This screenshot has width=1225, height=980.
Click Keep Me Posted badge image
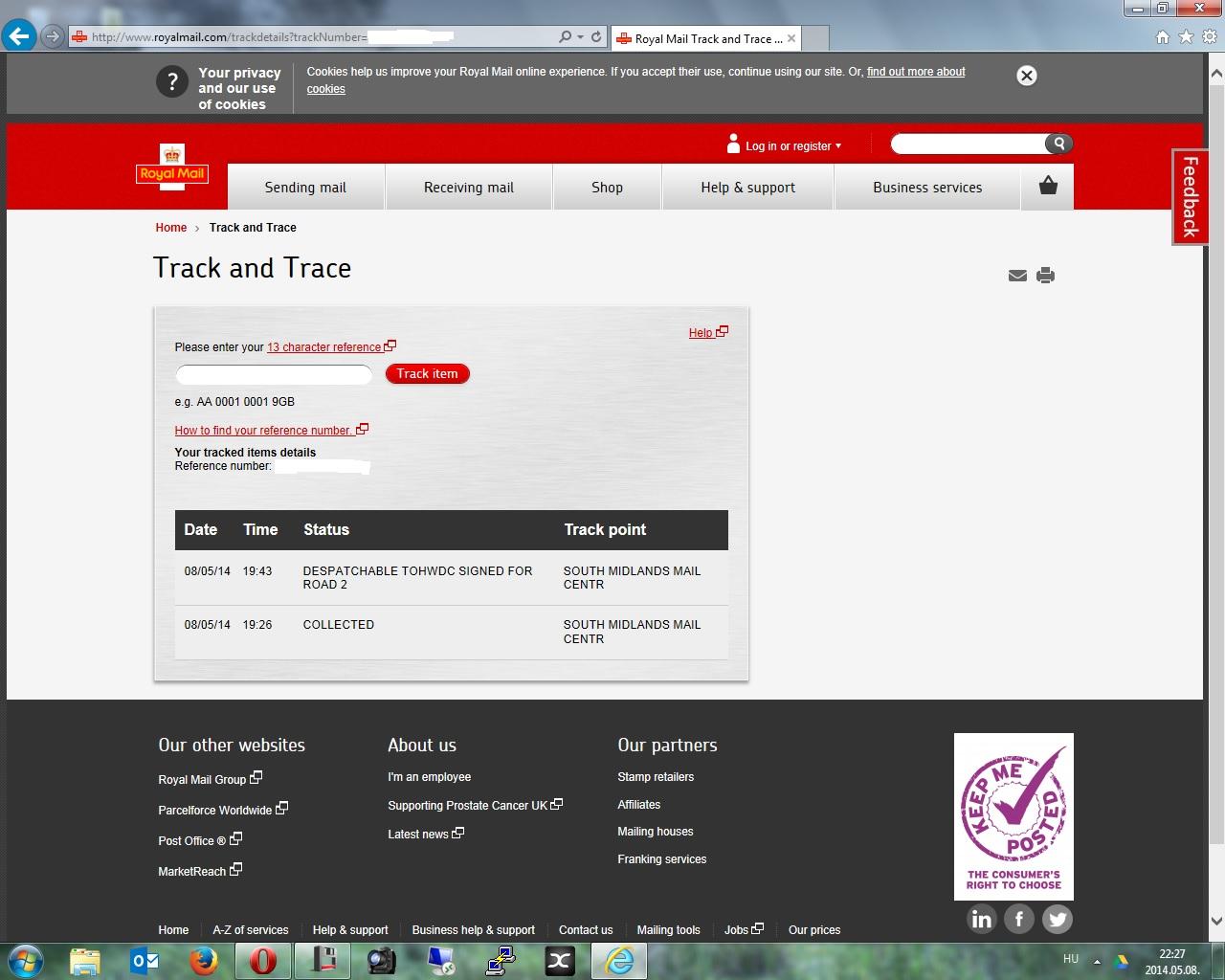pyautogui.click(x=1013, y=816)
